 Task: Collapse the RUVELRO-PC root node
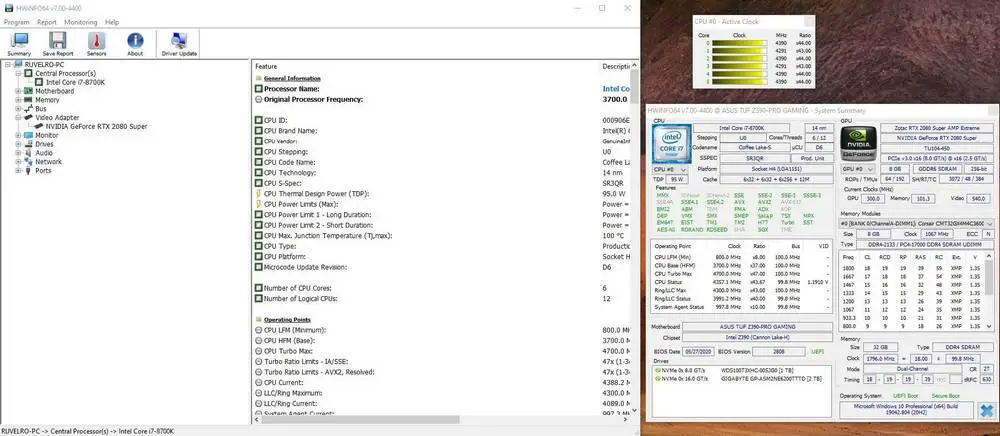click(x=8, y=64)
